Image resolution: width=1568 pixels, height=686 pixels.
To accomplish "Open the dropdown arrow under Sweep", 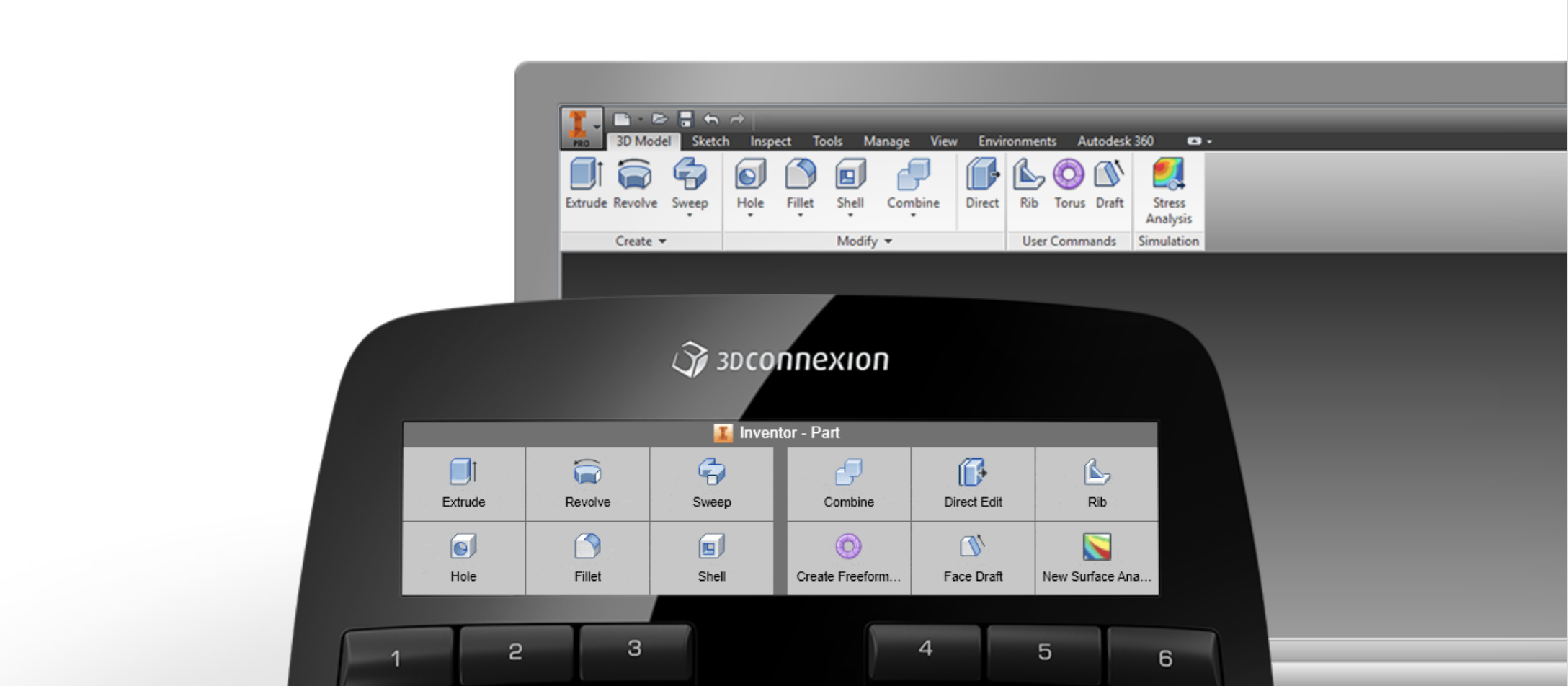I will (690, 215).
